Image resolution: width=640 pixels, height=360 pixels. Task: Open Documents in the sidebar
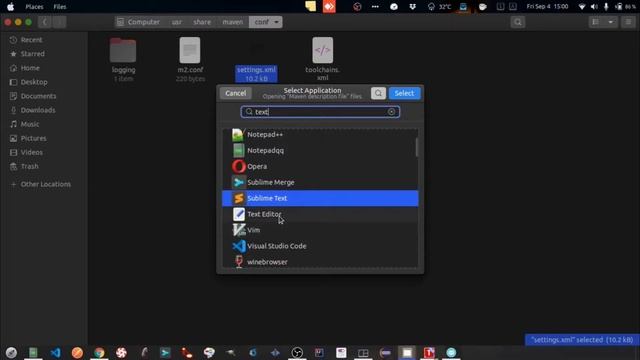(x=38, y=96)
